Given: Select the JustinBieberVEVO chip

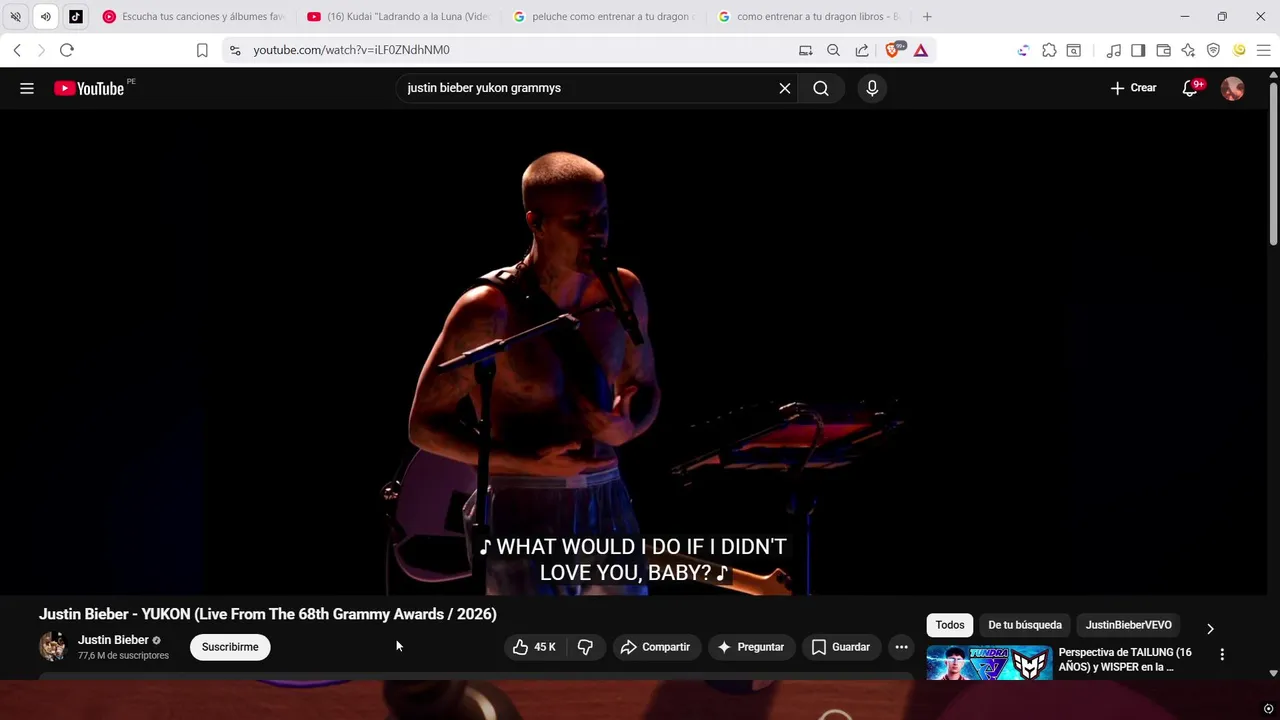Looking at the screenshot, I should 1129,625.
